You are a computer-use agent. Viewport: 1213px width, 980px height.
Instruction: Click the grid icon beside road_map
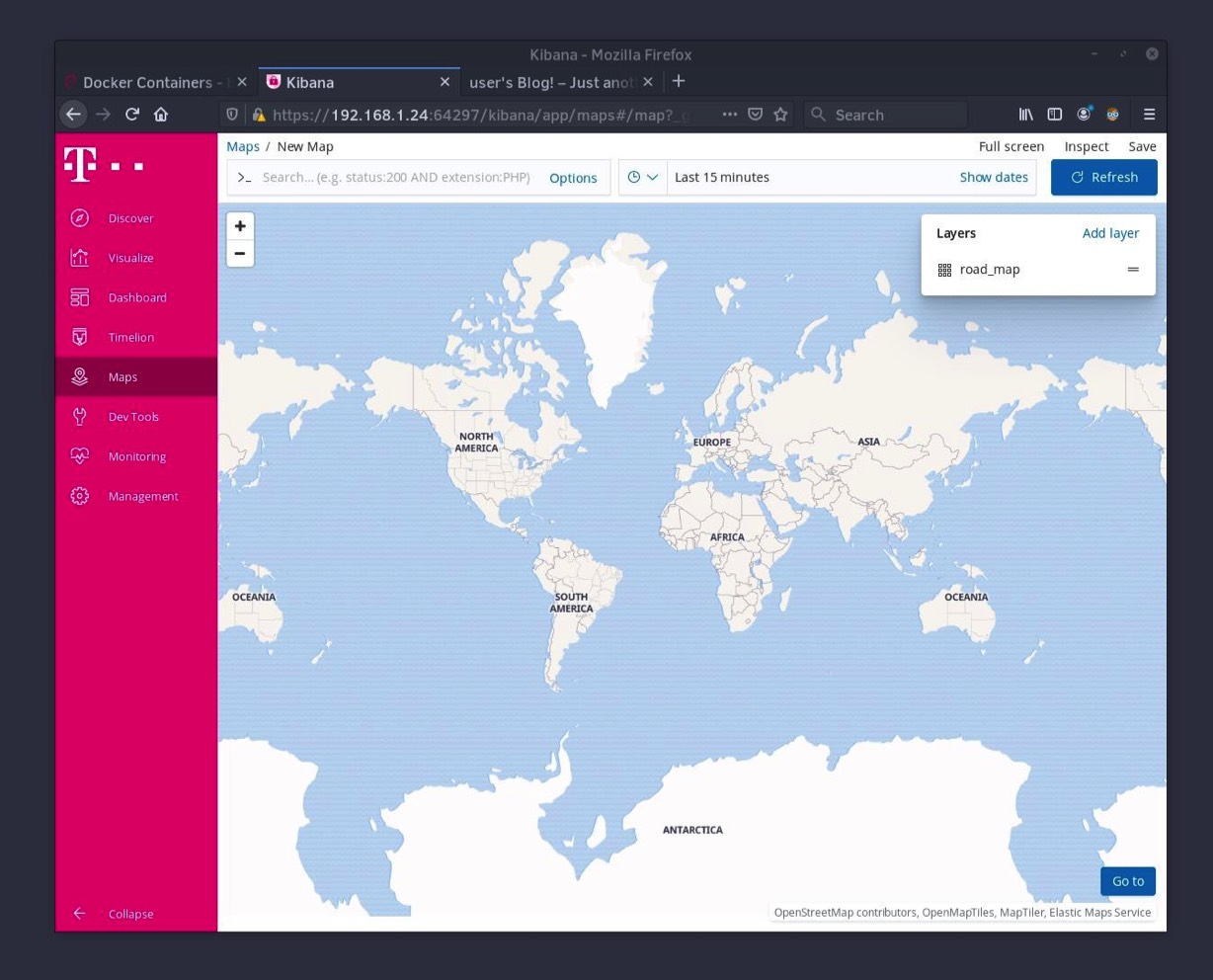coord(944,270)
